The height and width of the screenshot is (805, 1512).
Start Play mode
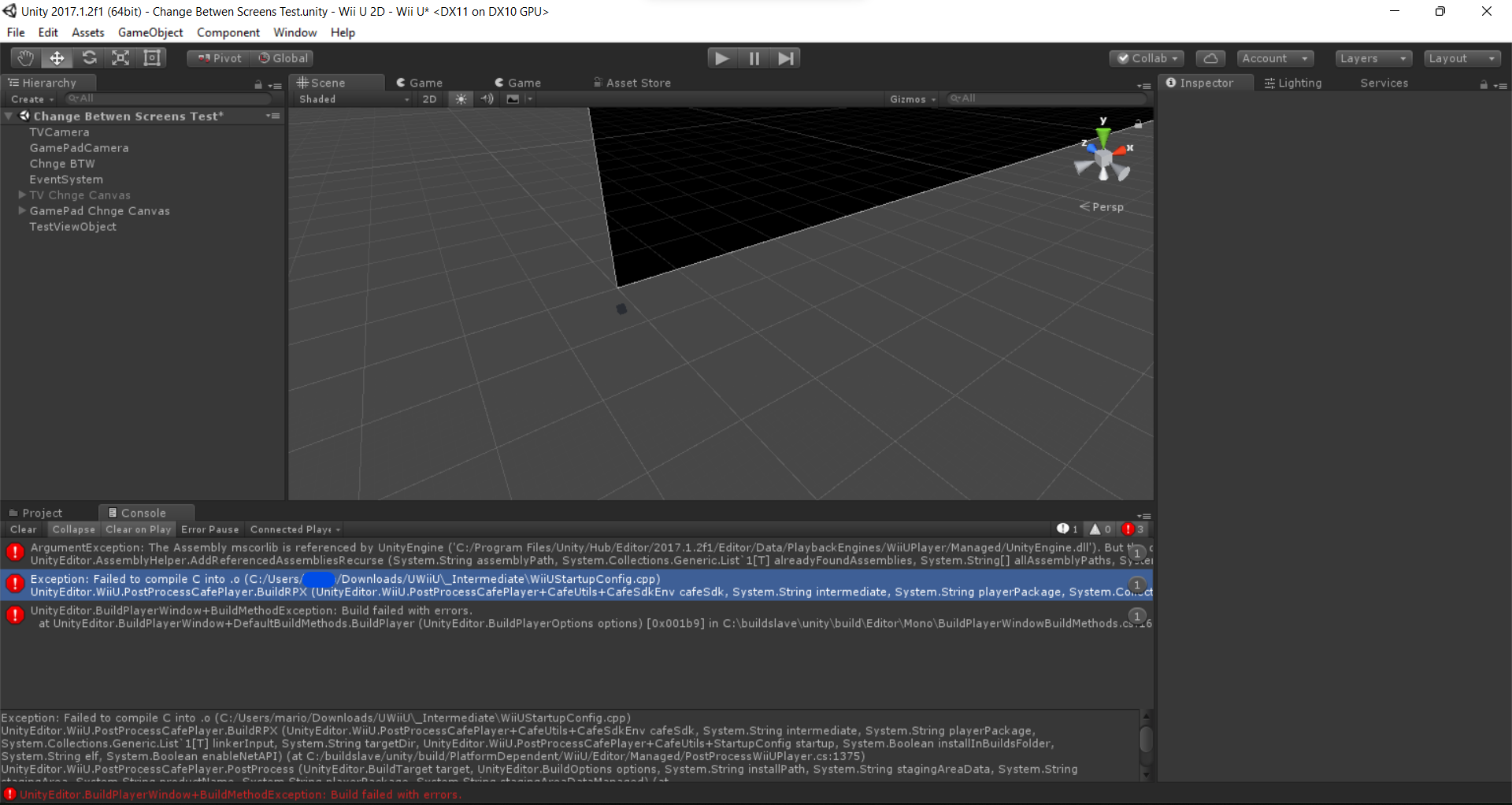click(722, 58)
